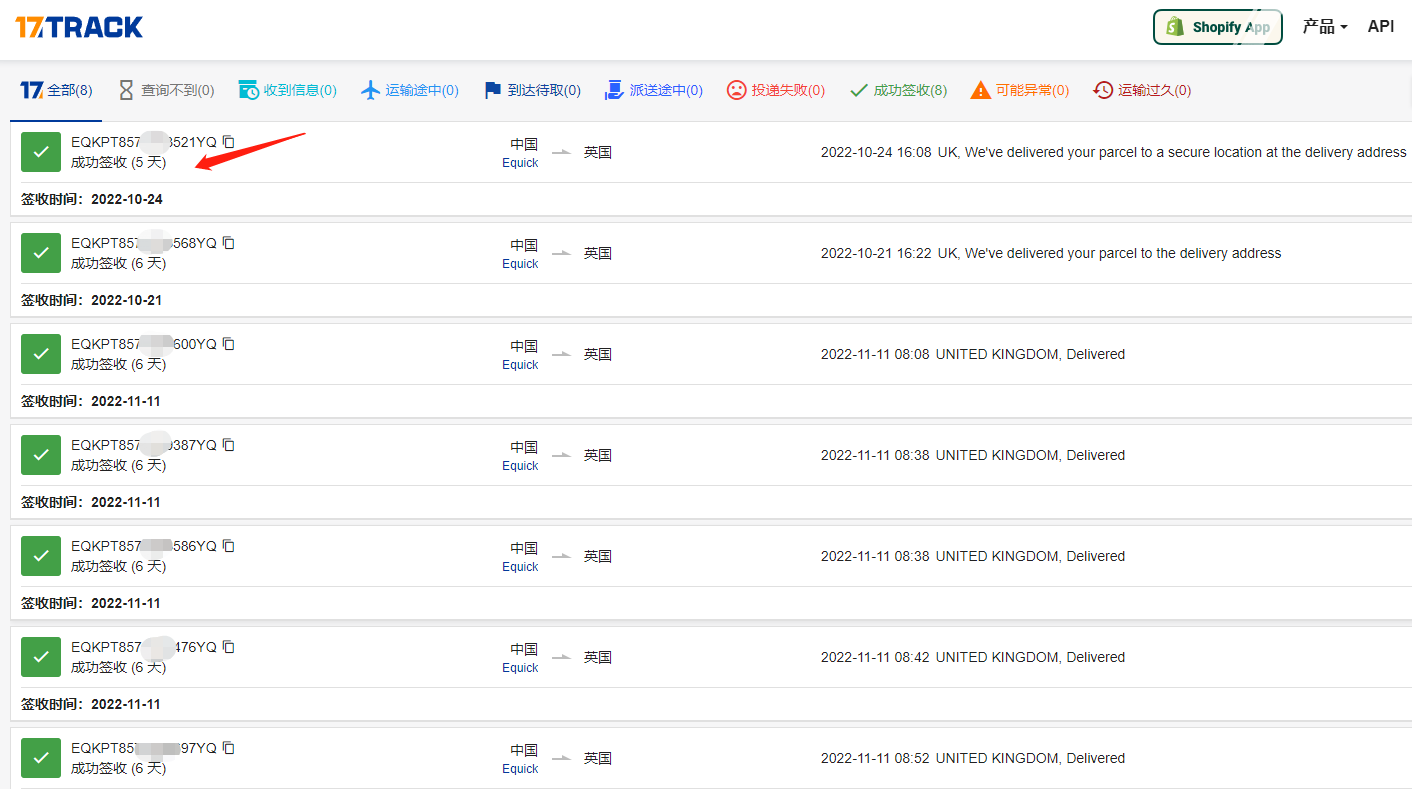Toggle green checkmark on first parcel
This screenshot has width=1412, height=789.
pos(41,152)
